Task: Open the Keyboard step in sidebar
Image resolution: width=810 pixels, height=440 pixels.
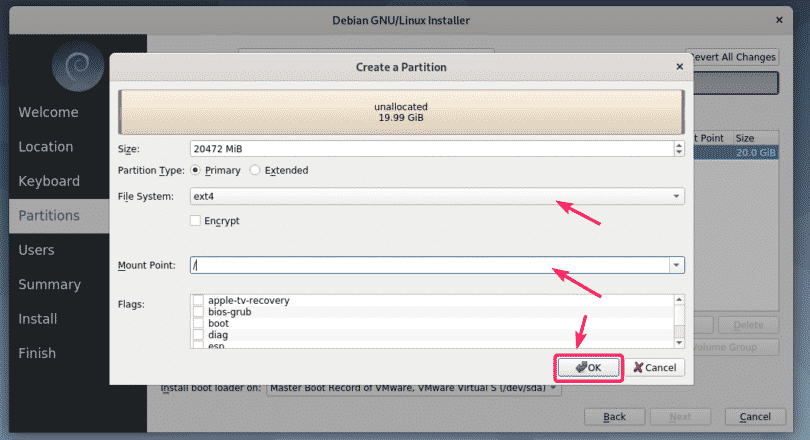Action: click(49, 181)
